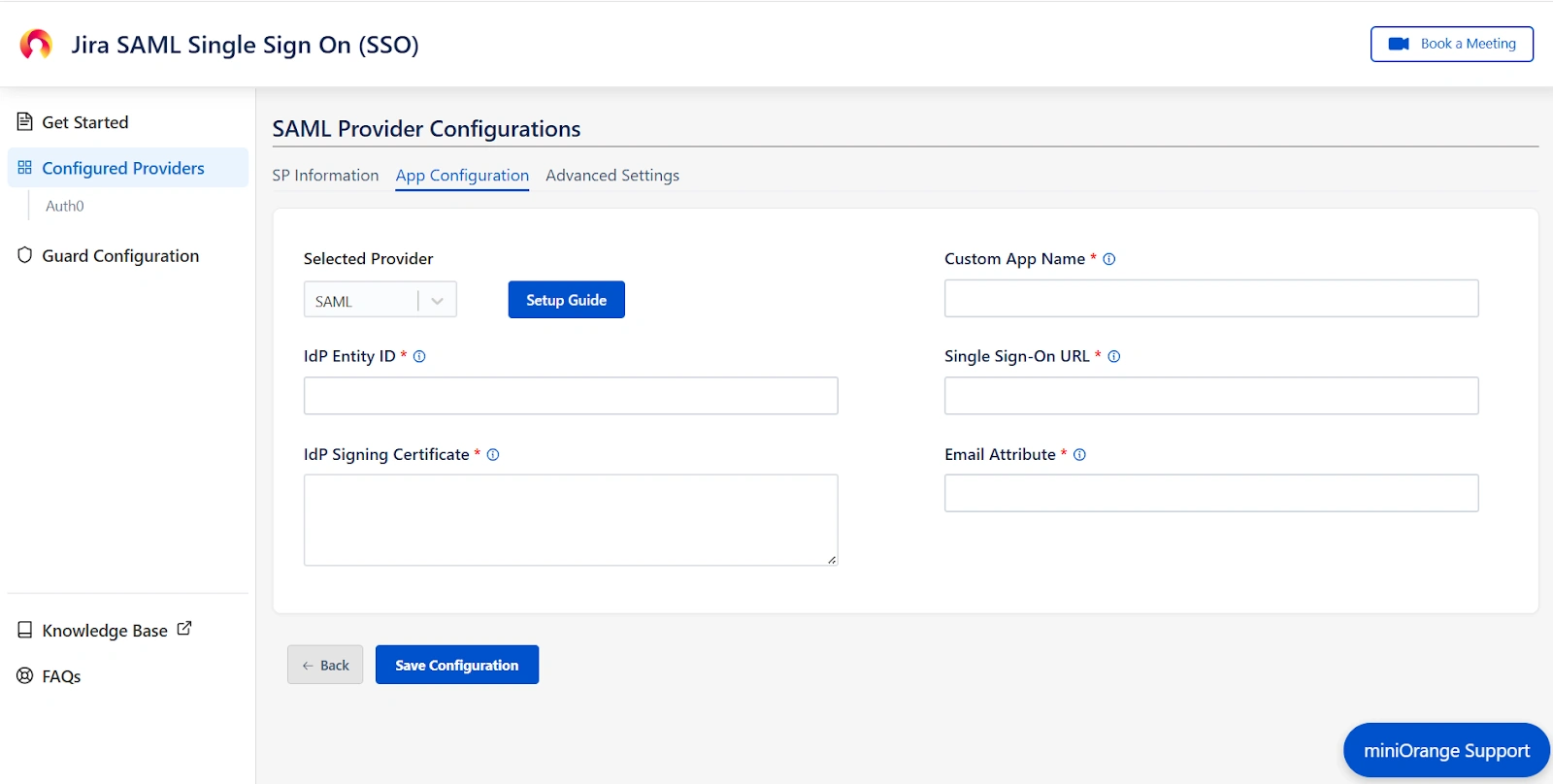Click the Jira SAML Single Sign On title
This screenshot has width=1553, height=784.
tap(245, 45)
